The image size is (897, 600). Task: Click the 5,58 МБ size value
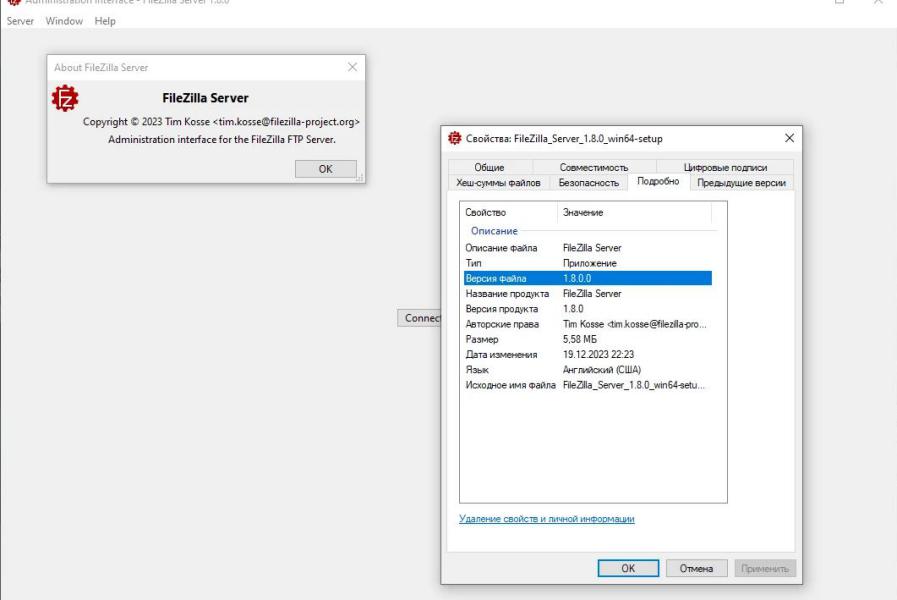[580, 339]
